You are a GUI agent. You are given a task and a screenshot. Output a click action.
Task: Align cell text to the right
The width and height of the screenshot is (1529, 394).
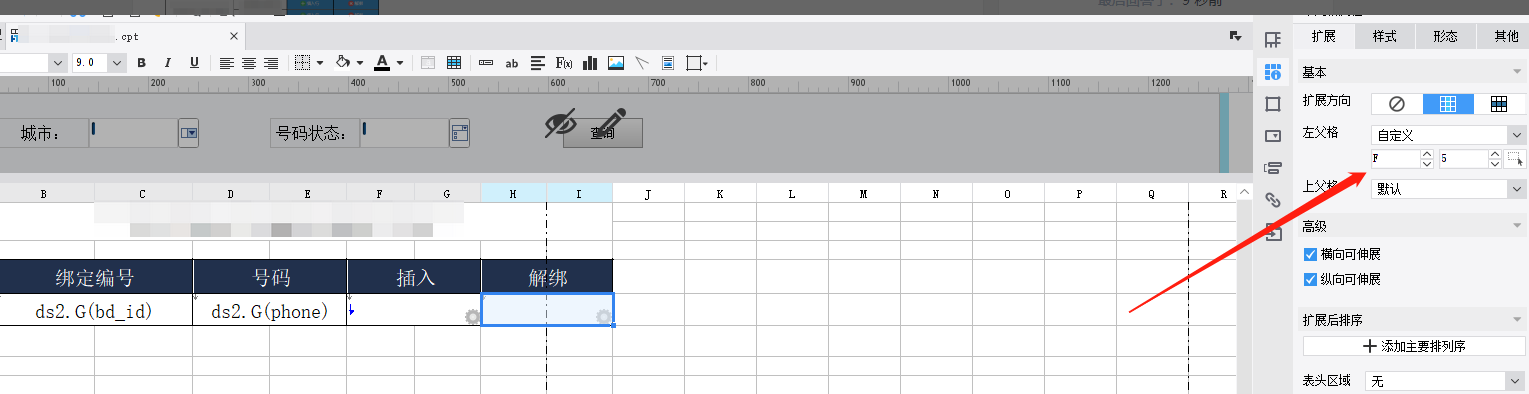[271, 63]
